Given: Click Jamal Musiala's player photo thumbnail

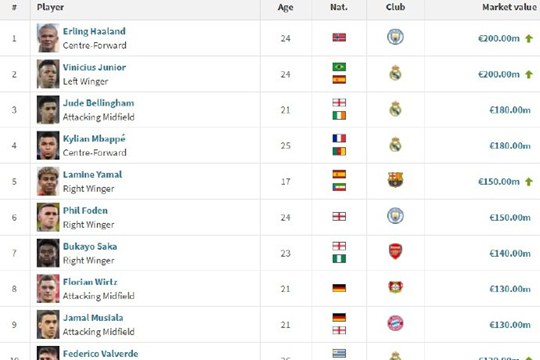Looking at the screenshot, I should point(48,325).
